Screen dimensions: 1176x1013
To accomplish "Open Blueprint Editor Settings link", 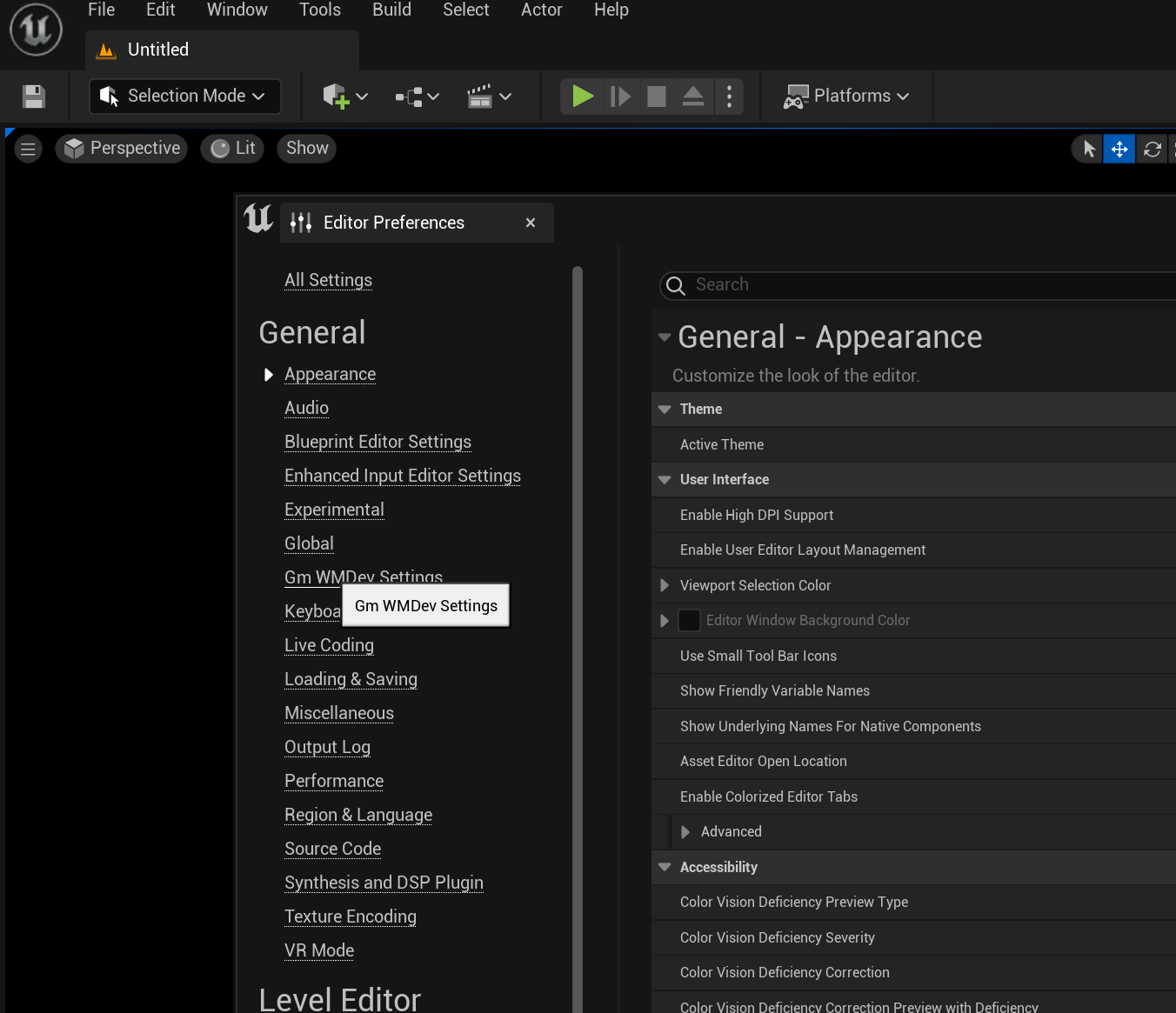I will point(378,442).
